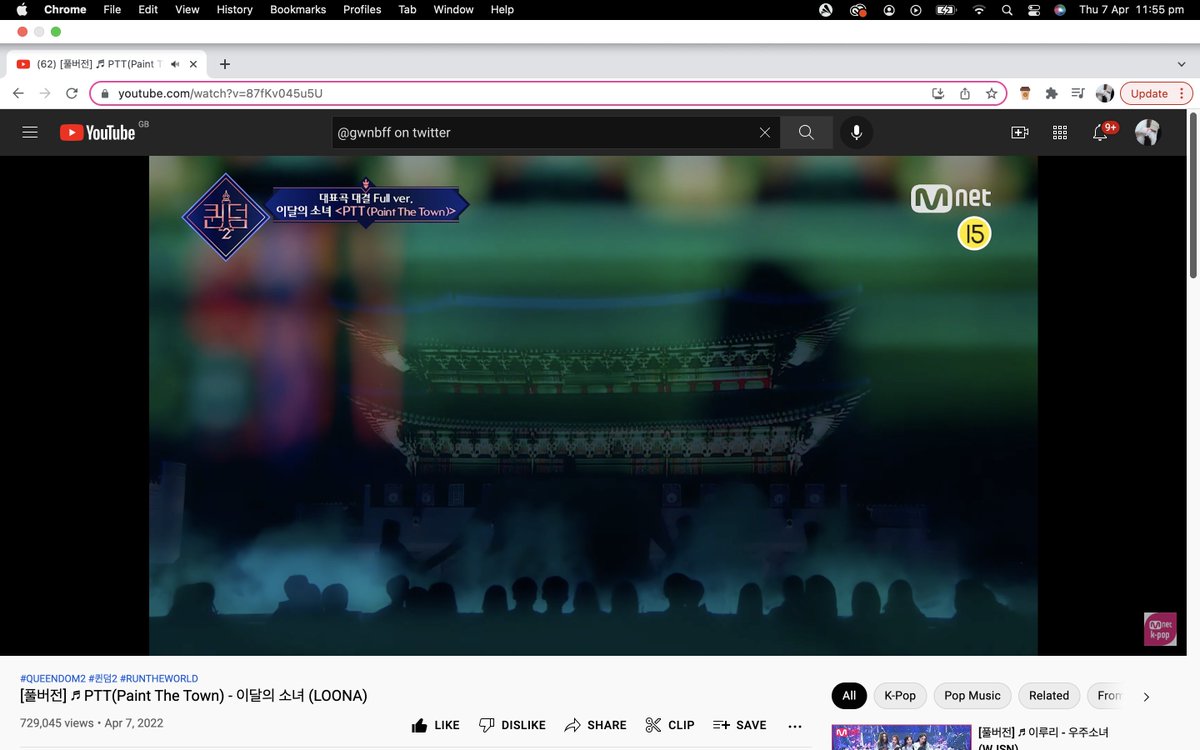Screen dimensions: 1200x750
Task: Run search with magnifier button
Action: click(x=806, y=132)
